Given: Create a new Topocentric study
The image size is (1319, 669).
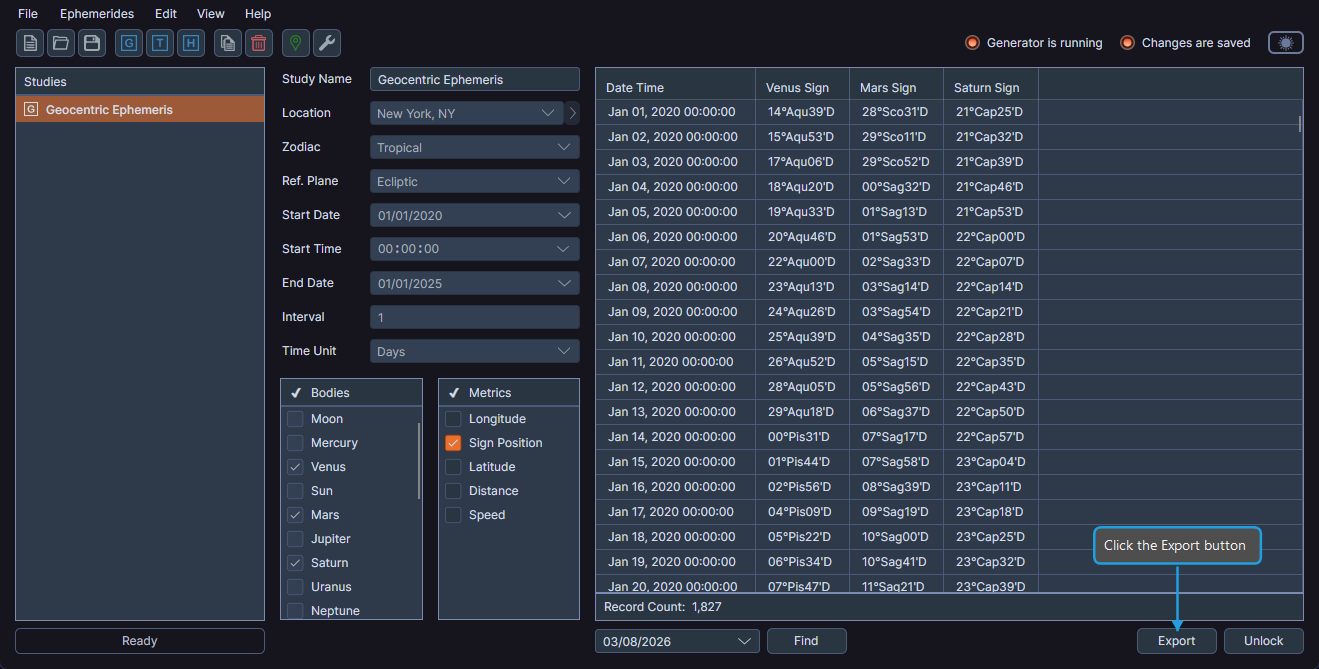Looking at the screenshot, I should 159,43.
